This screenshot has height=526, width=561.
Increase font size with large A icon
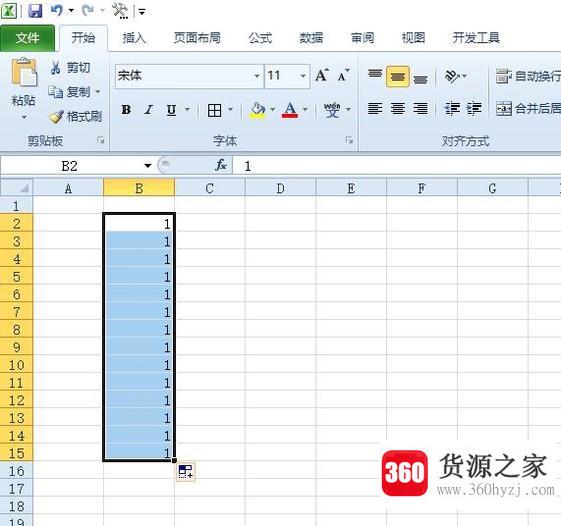point(322,75)
